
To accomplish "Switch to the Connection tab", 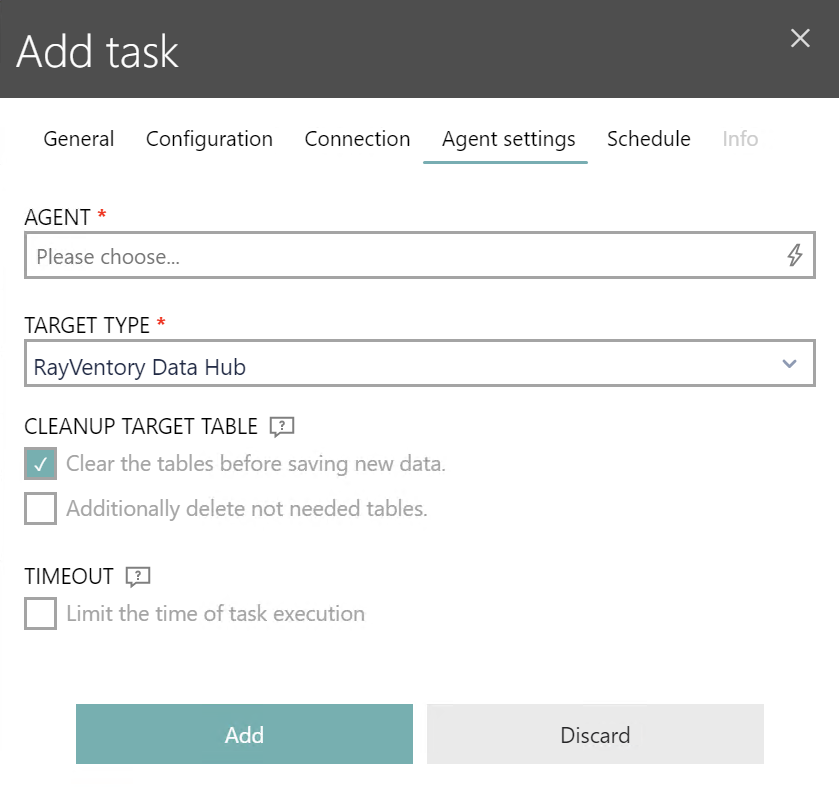I will coord(357,139).
